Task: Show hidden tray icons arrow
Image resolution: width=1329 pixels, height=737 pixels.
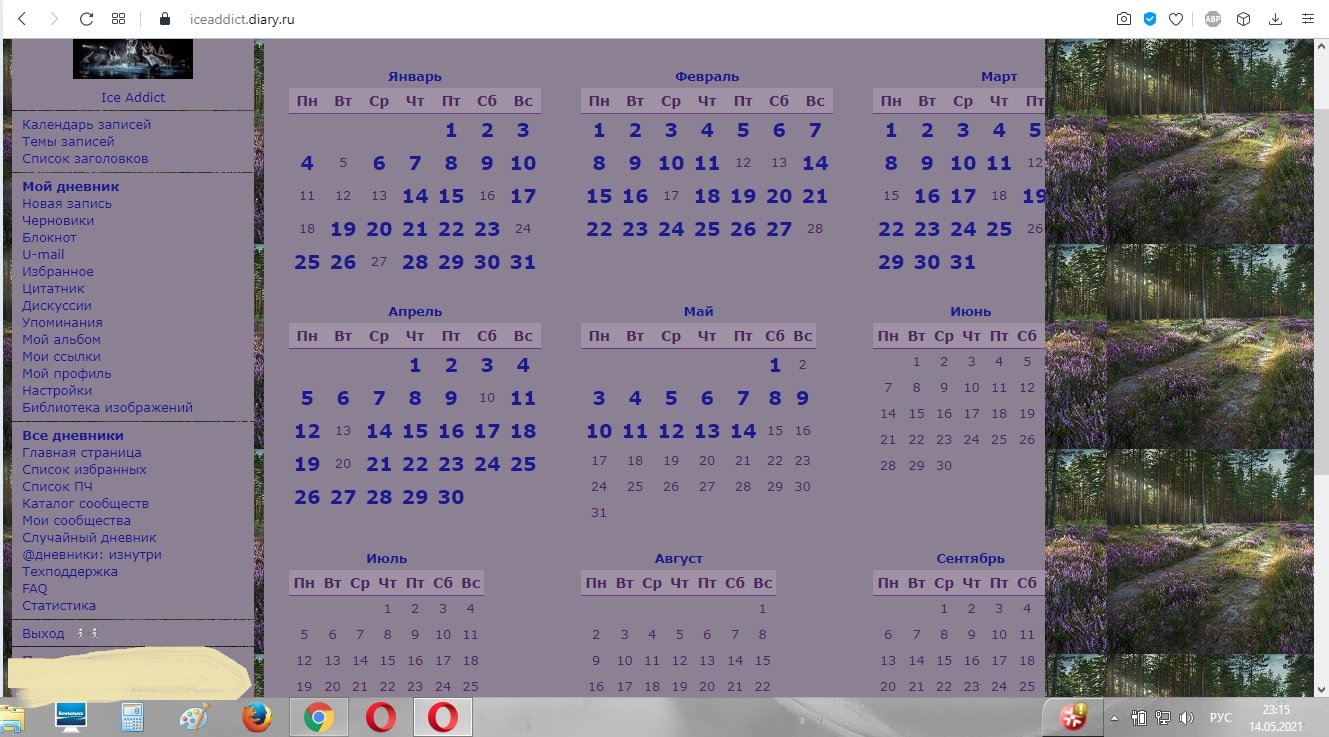Action: coord(1115,718)
